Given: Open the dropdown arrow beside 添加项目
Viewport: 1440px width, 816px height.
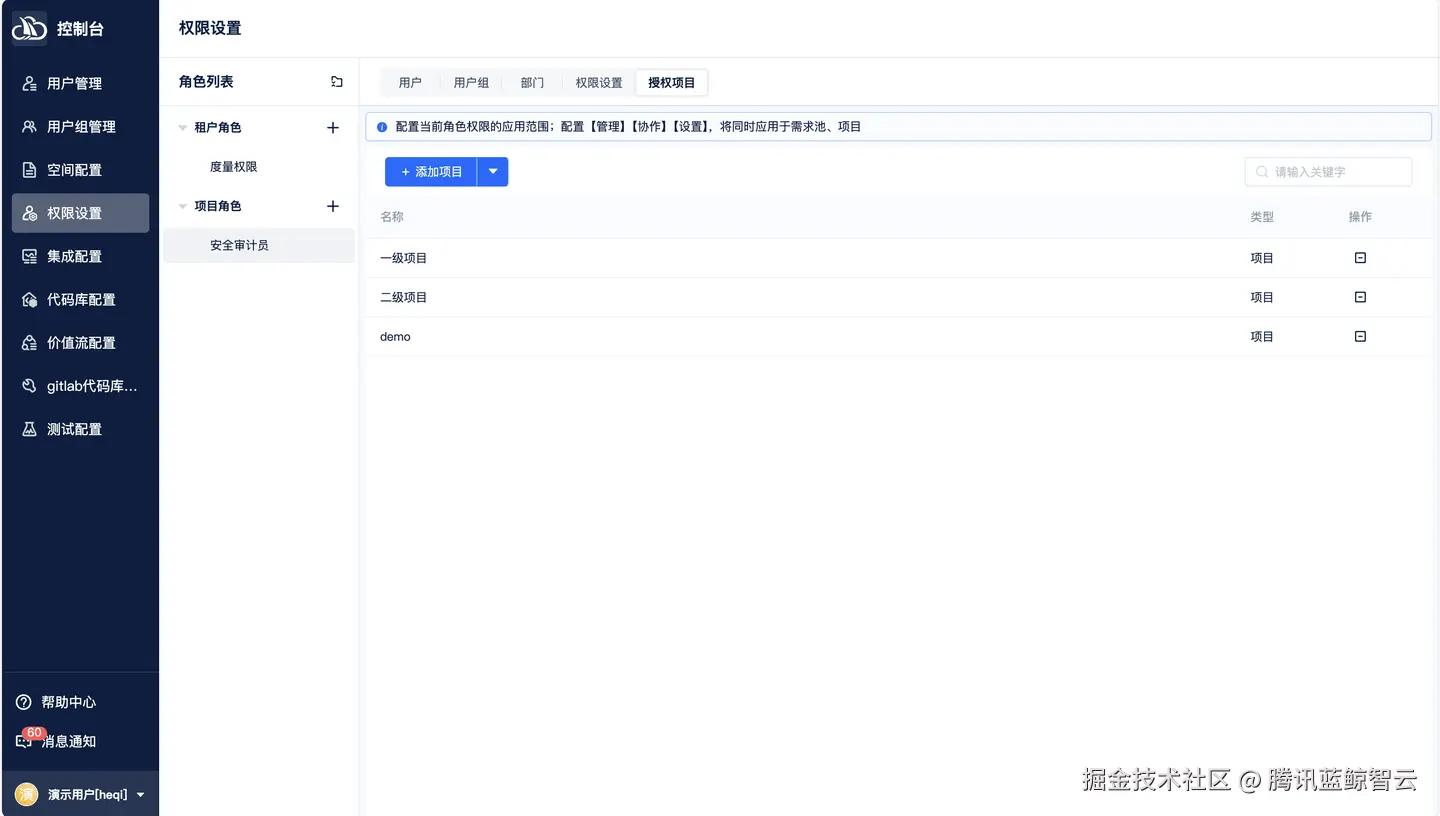Looking at the screenshot, I should 492,171.
